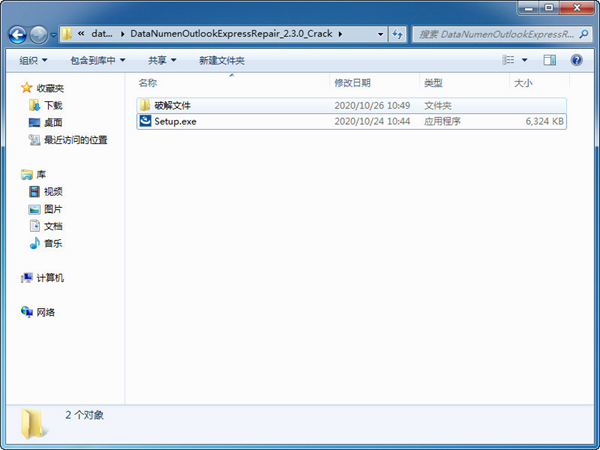Click the 文件夹 type cell
Viewport: 600px width, 450px height.
click(x=438, y=105)
